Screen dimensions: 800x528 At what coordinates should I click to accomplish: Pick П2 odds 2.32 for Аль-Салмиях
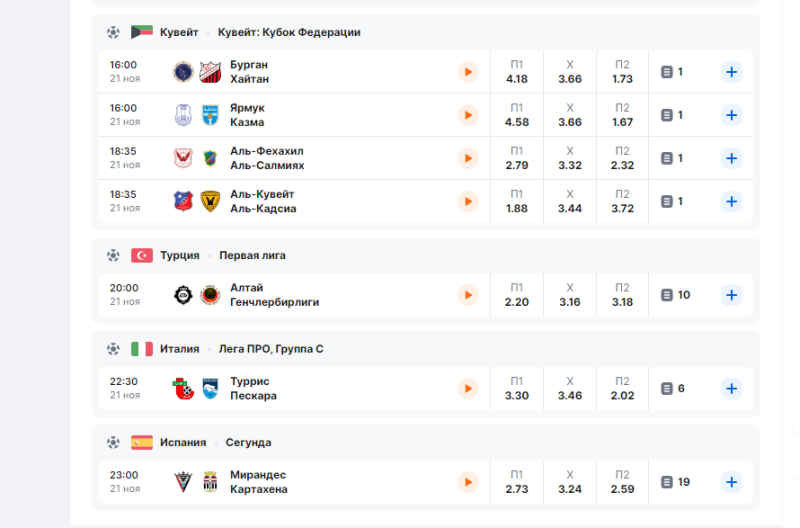(x=622, y=158)
